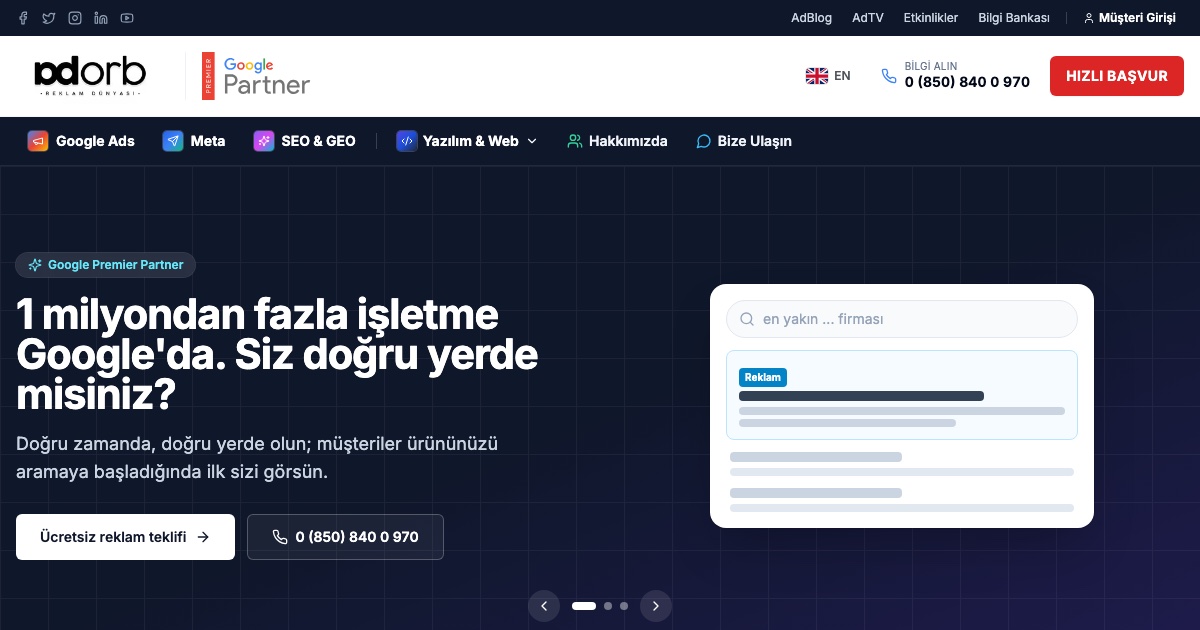Click the Meta paper-plane icon
This screenshot has height=630, width=1200.
[173, 141]
